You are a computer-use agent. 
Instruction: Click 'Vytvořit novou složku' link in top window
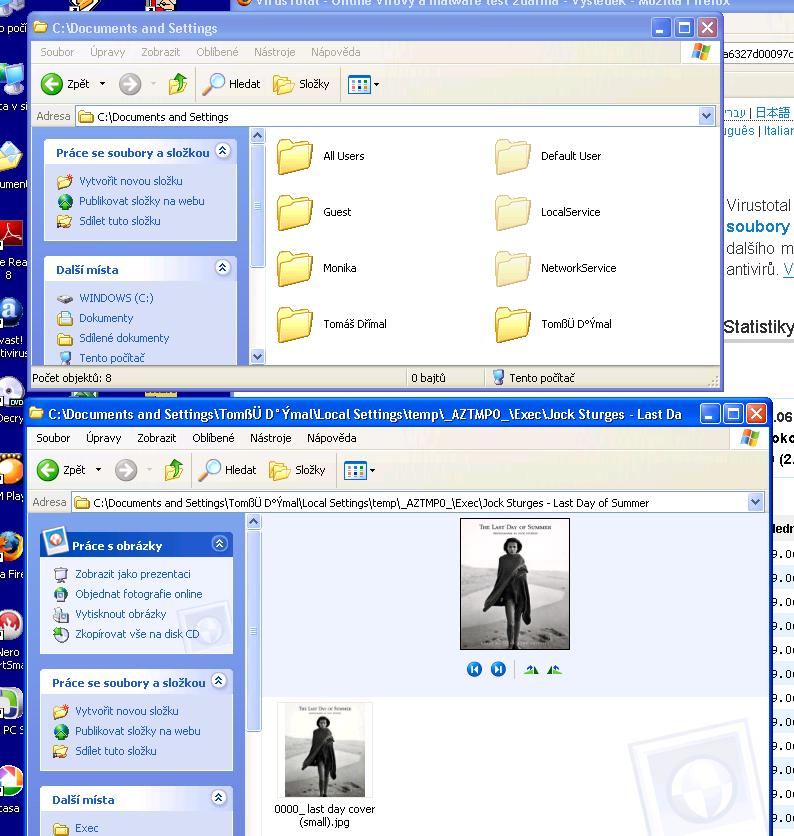coord(130,181)
